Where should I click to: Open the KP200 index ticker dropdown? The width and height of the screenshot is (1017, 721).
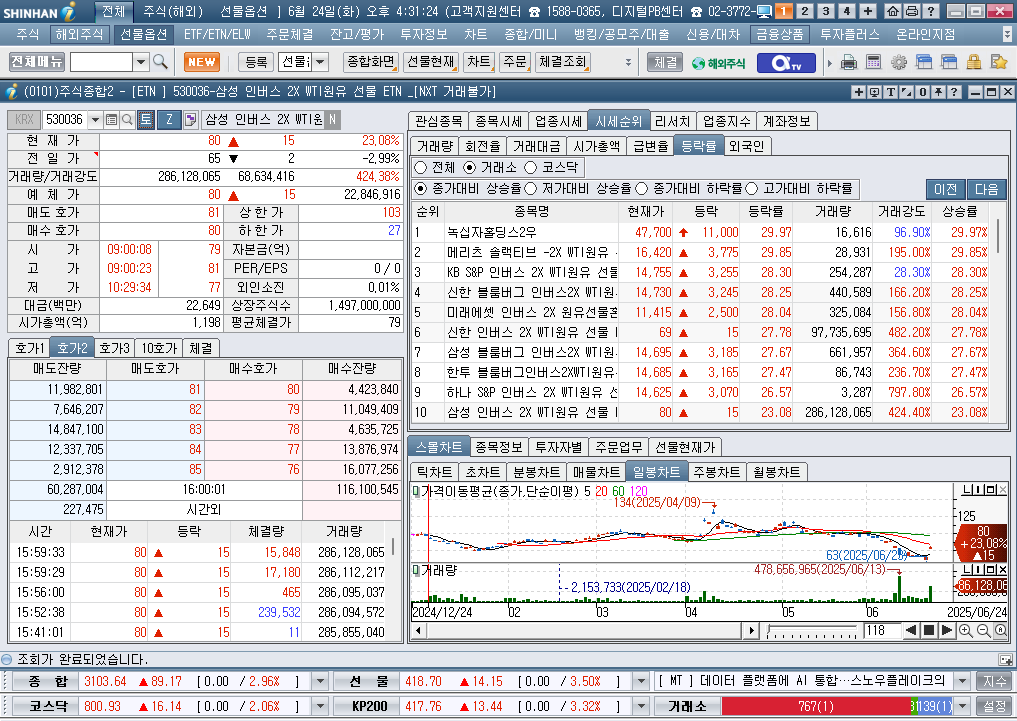pos(641,706)
